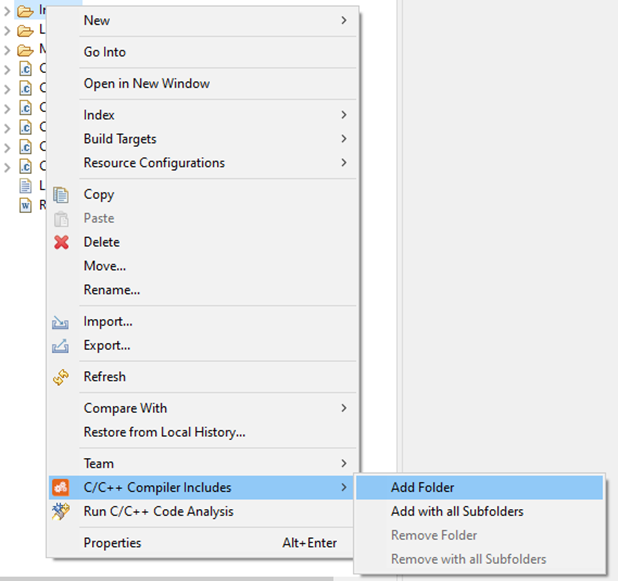Expand the second folder in project tree
This screenshot has height=581, width=618.
(8, 31)
